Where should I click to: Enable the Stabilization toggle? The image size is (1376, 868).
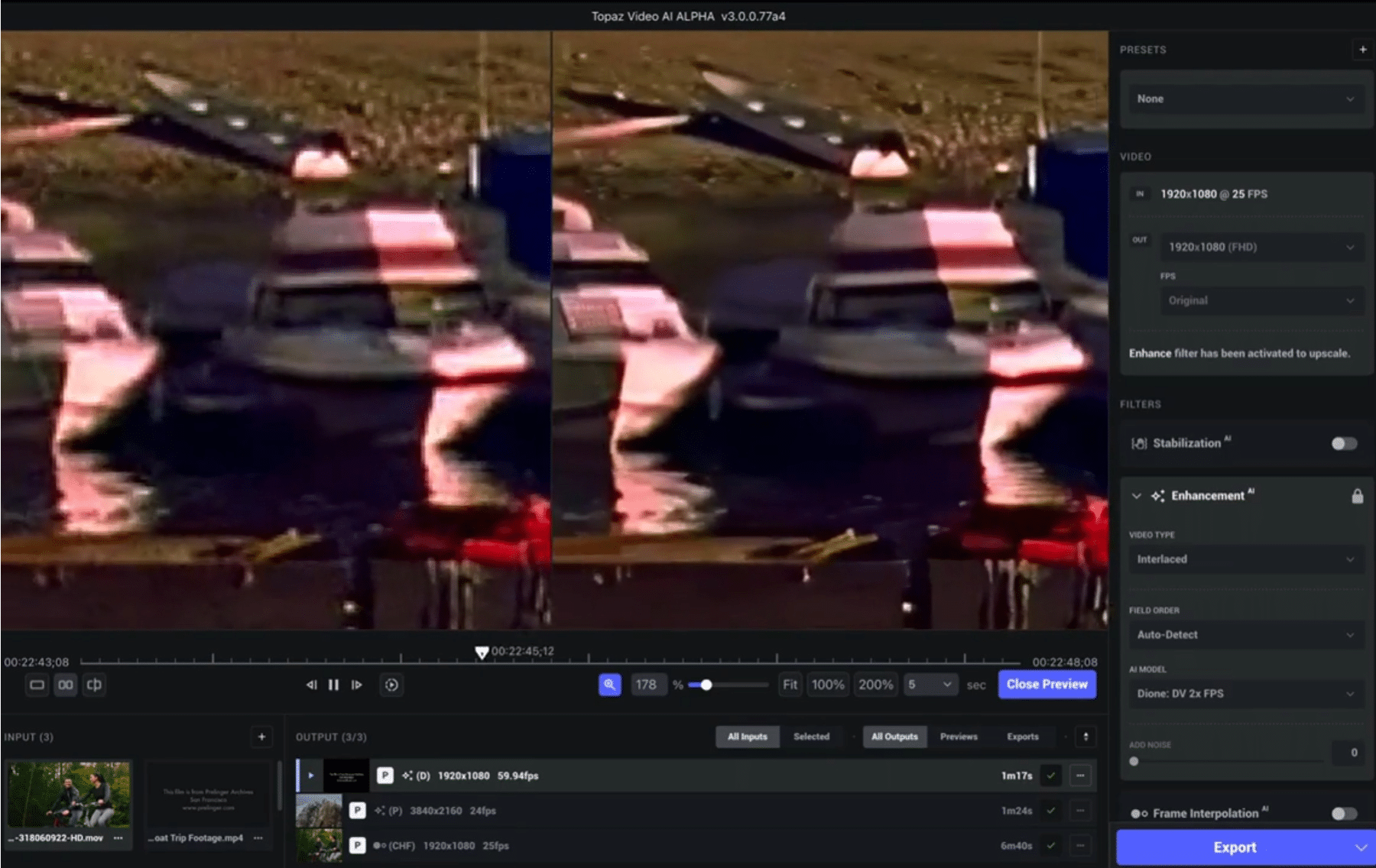coord(1344,443)
